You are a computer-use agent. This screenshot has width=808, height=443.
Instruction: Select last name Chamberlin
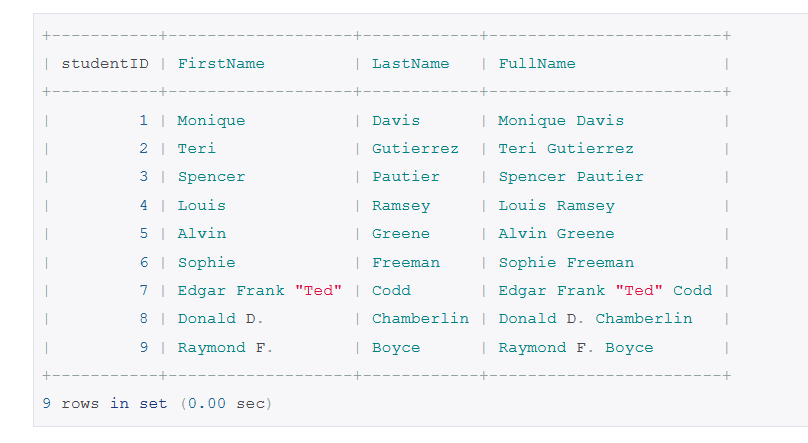[x=420, y=319]
